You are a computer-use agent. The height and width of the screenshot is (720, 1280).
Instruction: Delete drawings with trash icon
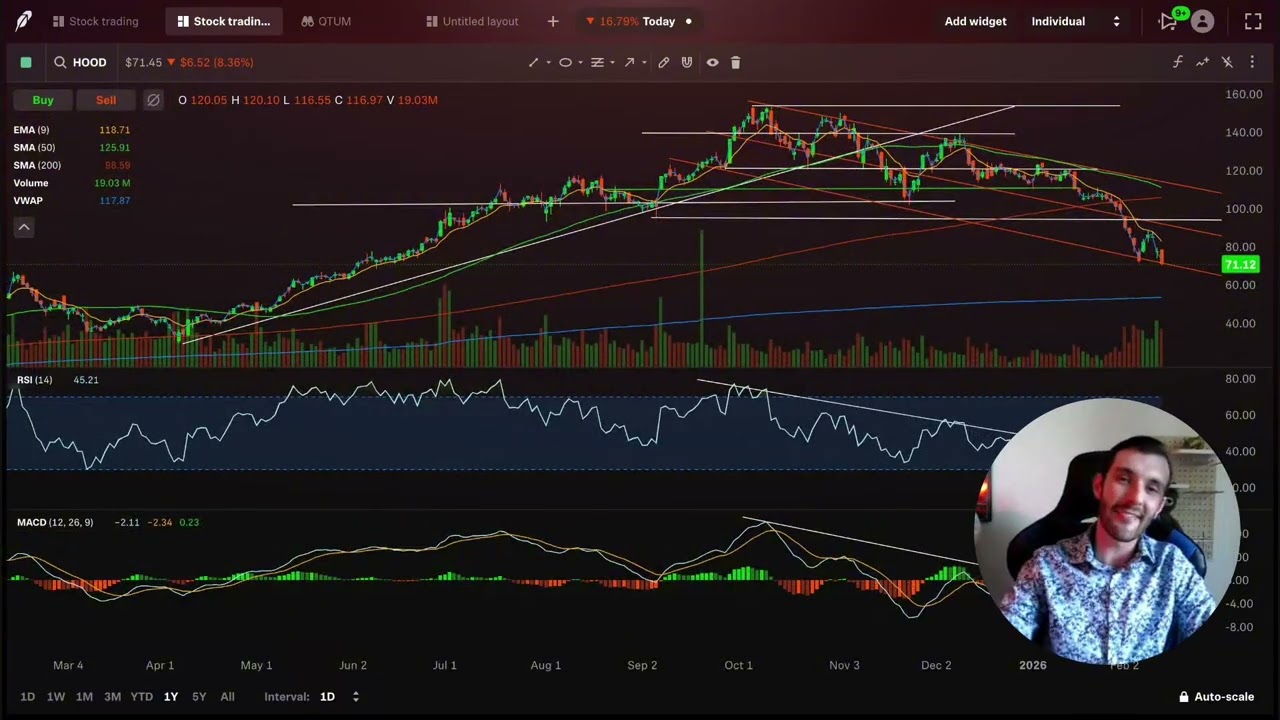point(735,62)
